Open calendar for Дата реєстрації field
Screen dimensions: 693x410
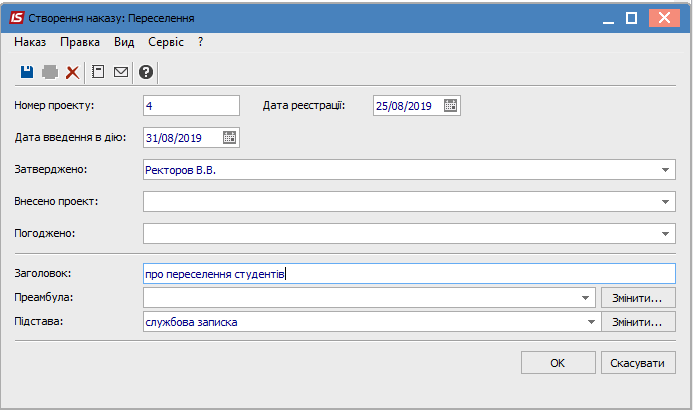450,106
